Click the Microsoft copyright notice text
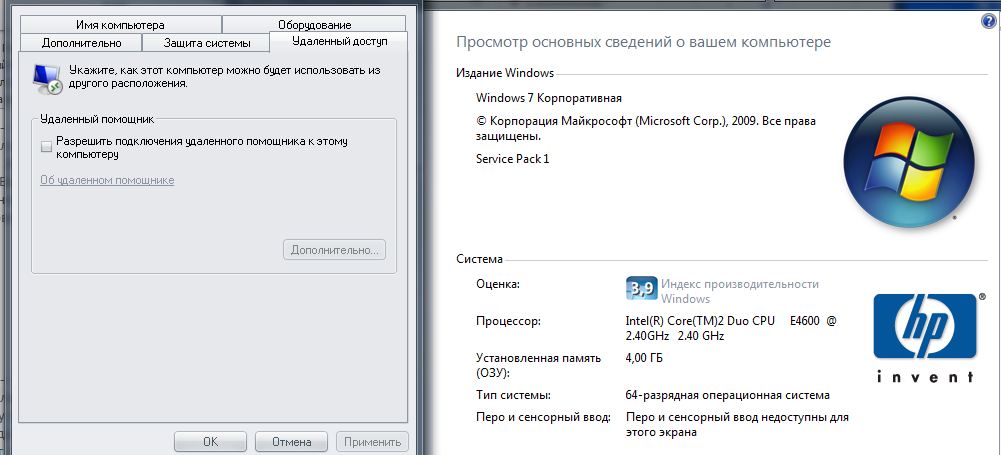Image resolution: width=1001 pixels, height=455 pixels. tap(646, 128)
